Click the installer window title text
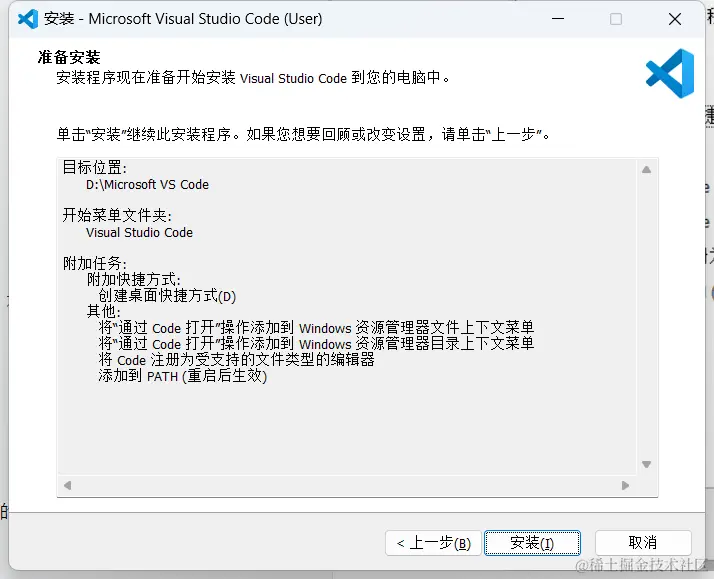714x579 pixels. click(183, 19)
